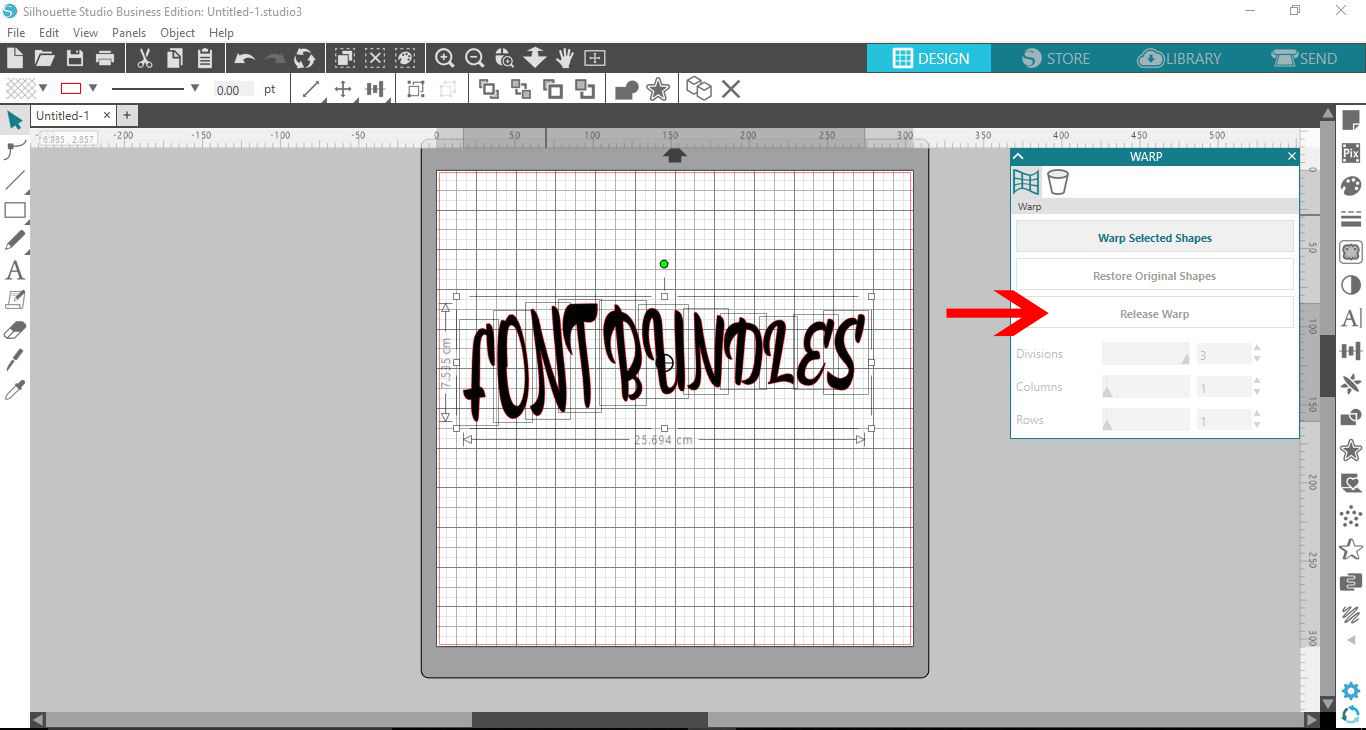
Task: Click the Release Warp button
Action: click(x=1154, y=313)
